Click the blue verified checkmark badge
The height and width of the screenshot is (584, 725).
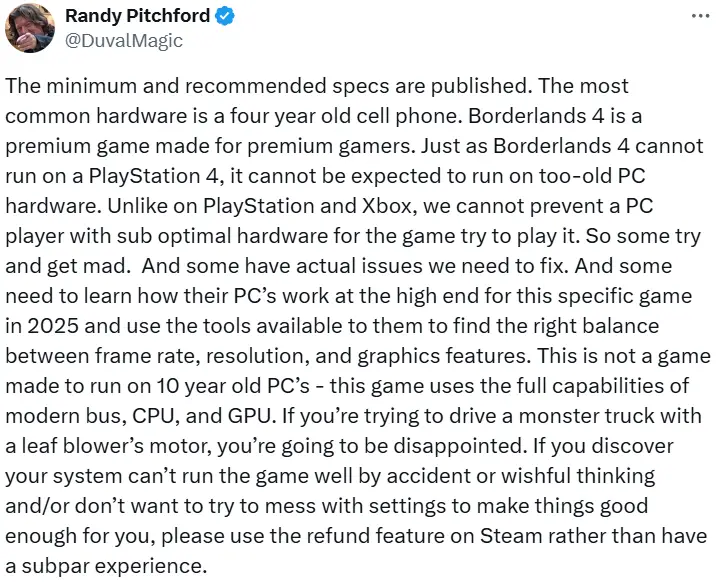pos(225,17)
